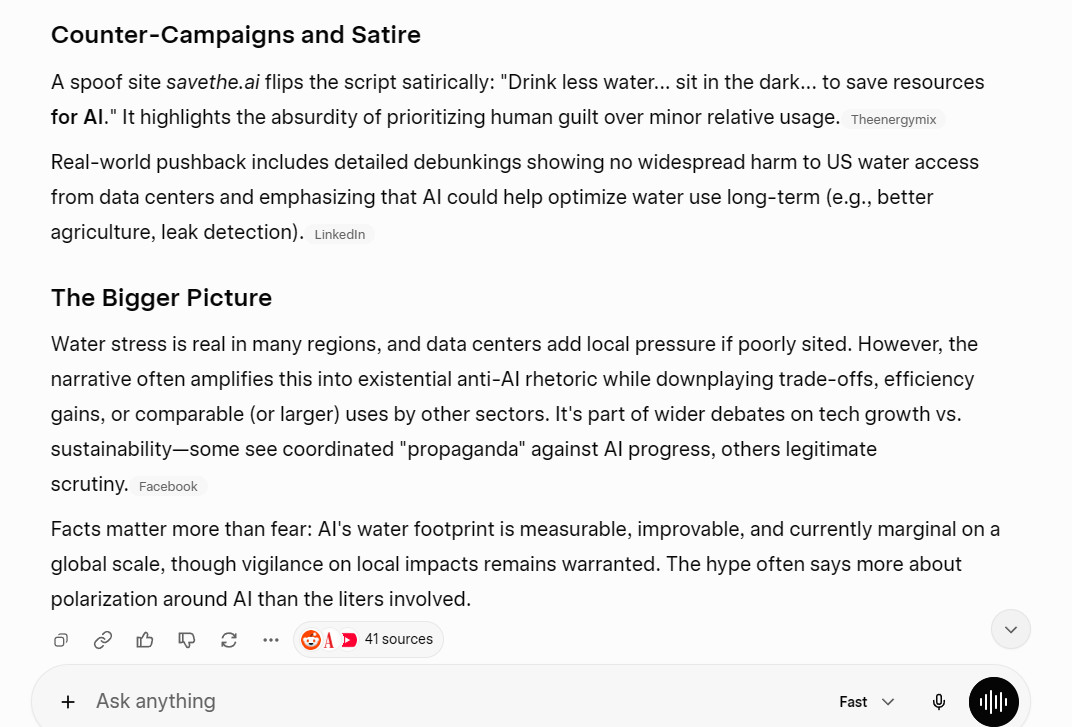Copy the response text
The width and height of the screenshot is (1072, 727).
61,640
